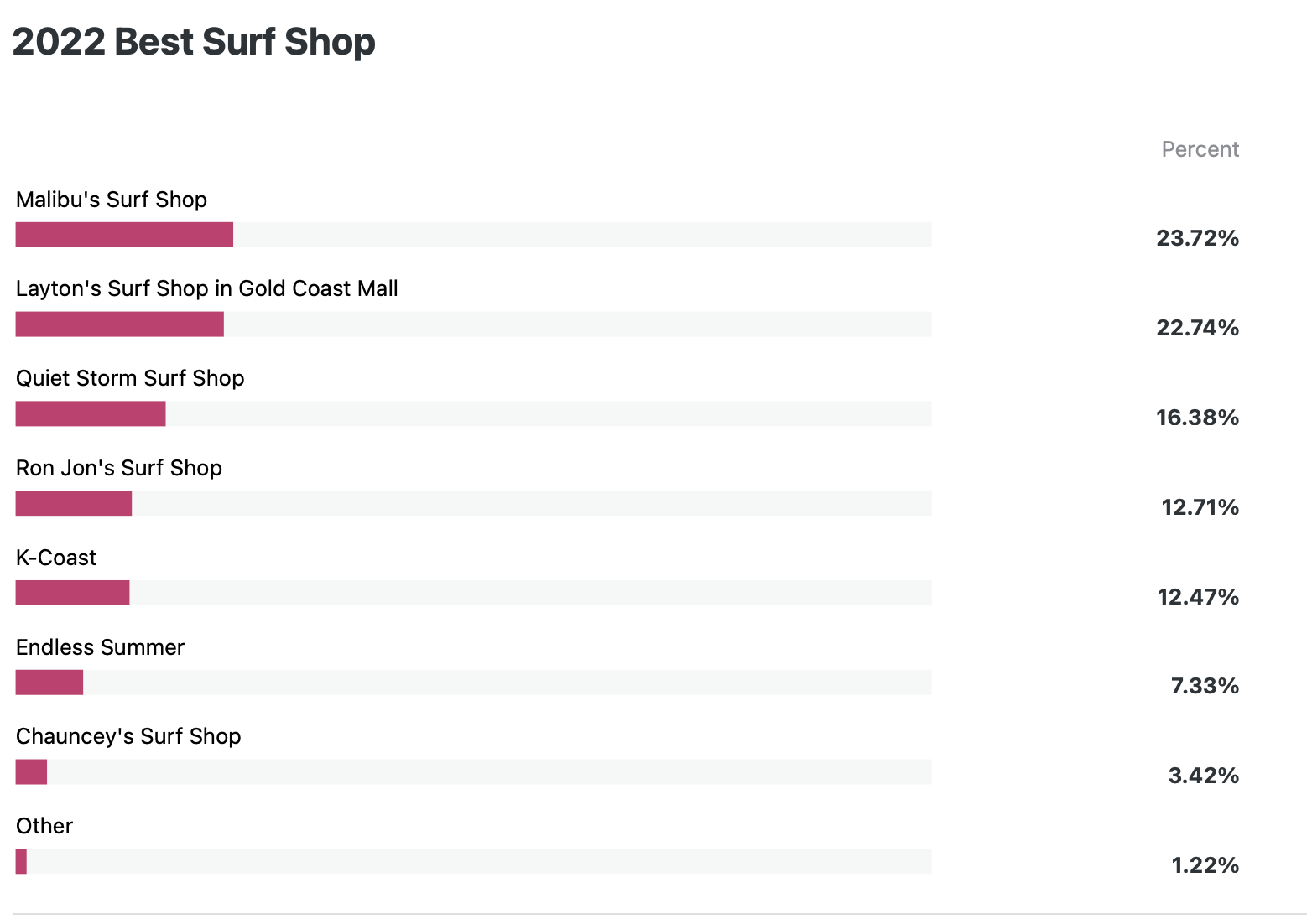
Task: Select the Endless Summer label
Action: [x=100, y=647]
